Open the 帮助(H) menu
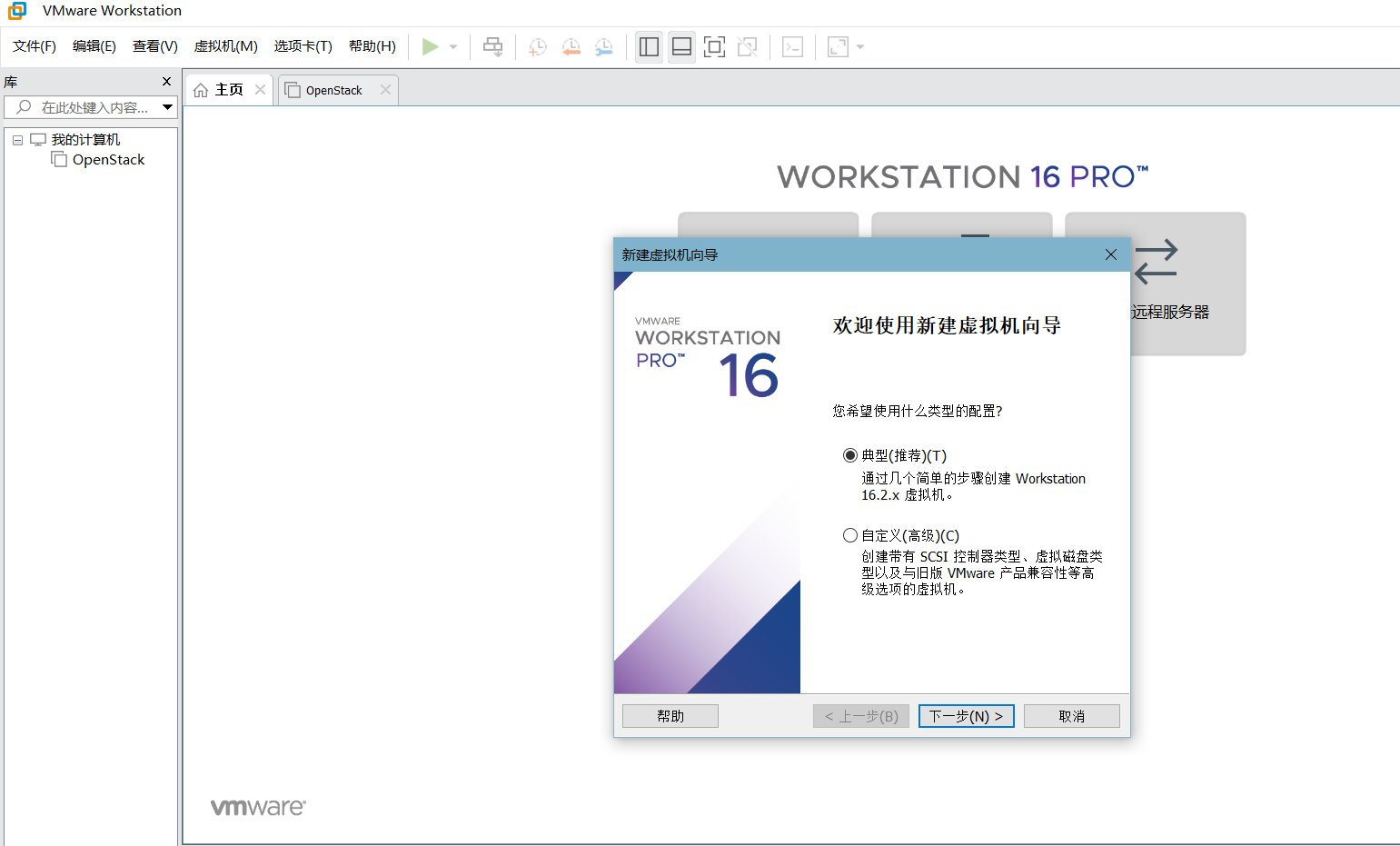Image resolution: width=1400 pixels, height=846 pixels. point(372,46)
